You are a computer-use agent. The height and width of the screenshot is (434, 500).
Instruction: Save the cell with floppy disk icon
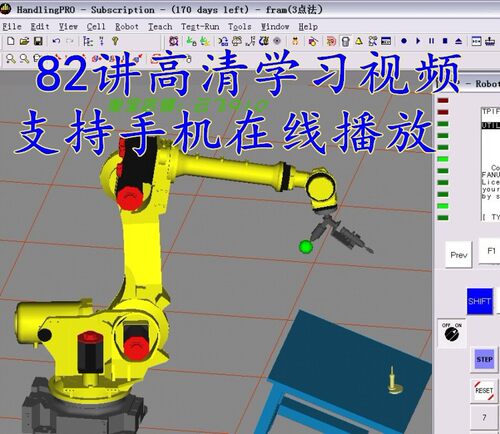coord(38,41)
